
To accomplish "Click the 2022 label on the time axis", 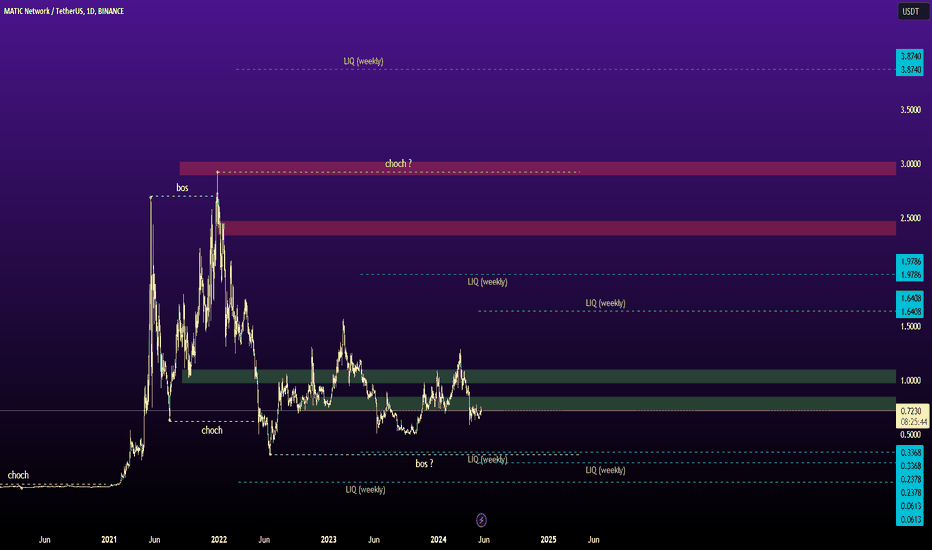I will (219, 540).
